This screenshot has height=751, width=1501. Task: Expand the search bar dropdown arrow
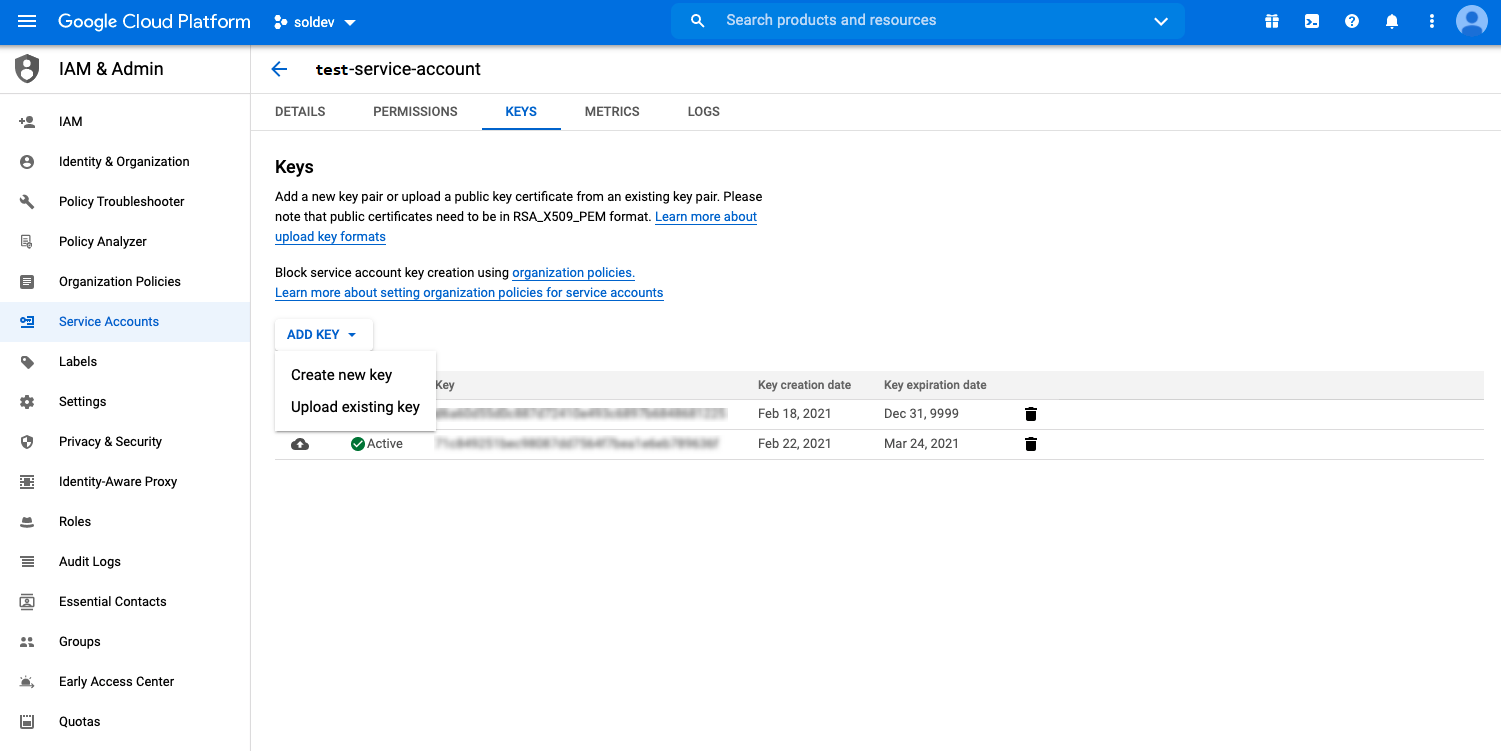click(1161, 21)
